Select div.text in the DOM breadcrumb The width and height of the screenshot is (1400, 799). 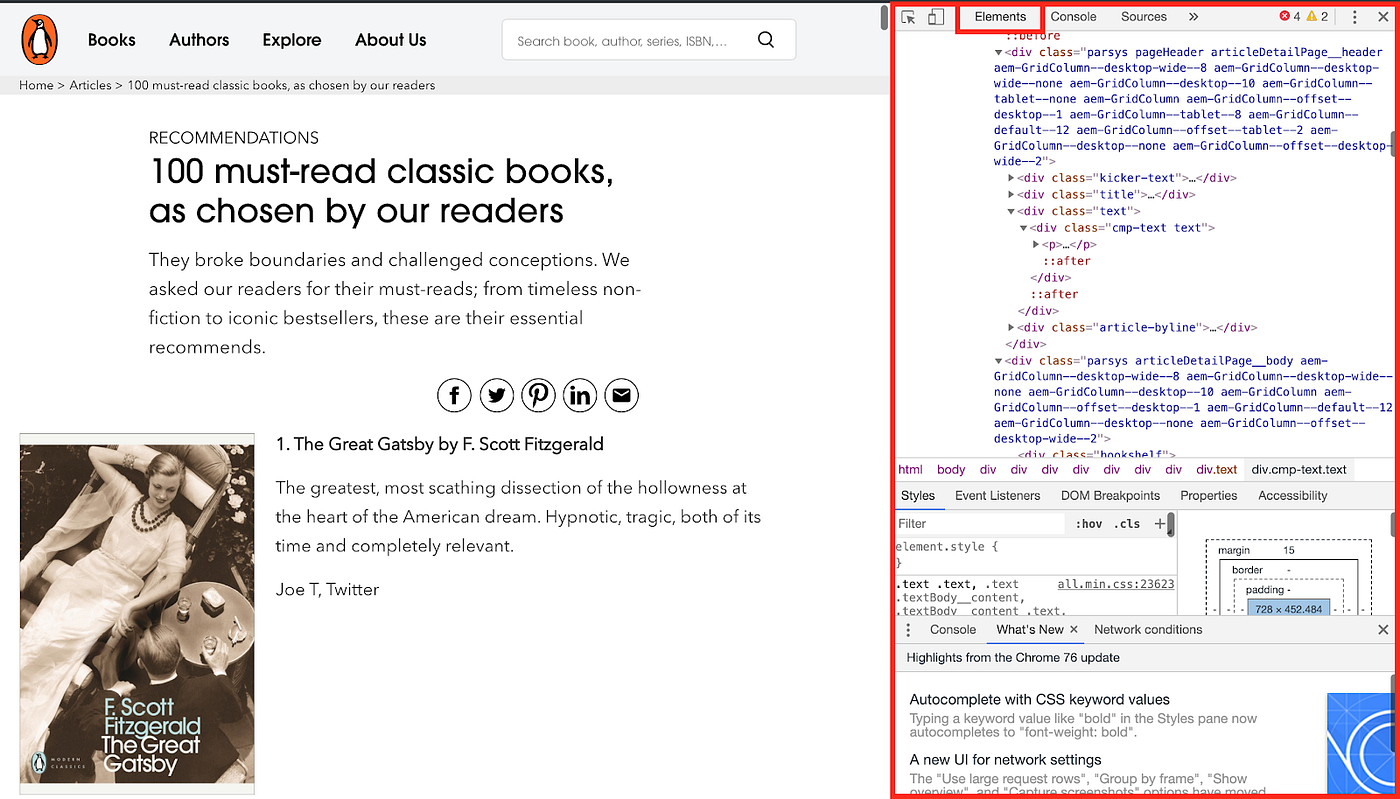(x=1217, y=469)
